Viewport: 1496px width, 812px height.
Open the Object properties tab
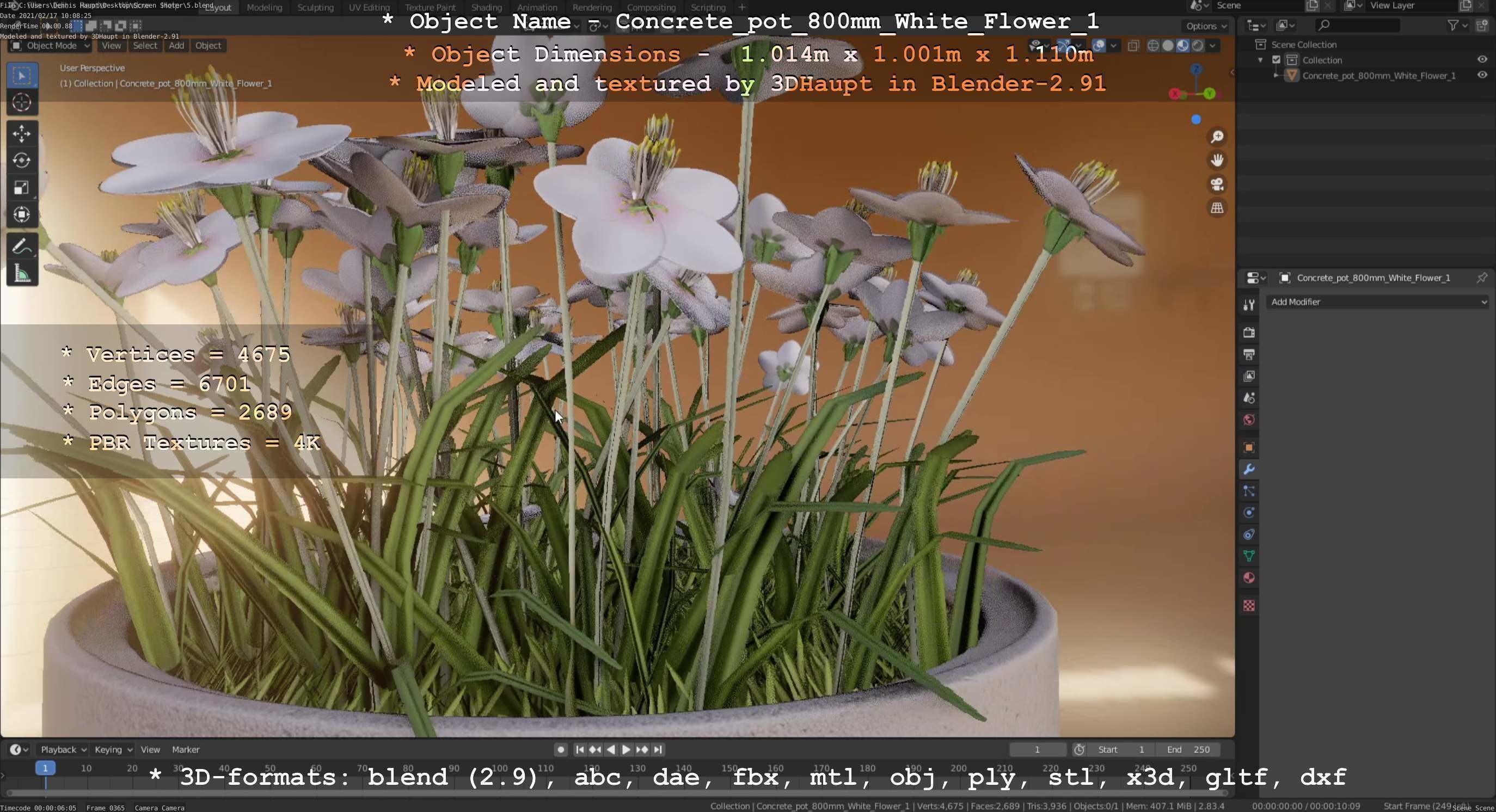1249,447
